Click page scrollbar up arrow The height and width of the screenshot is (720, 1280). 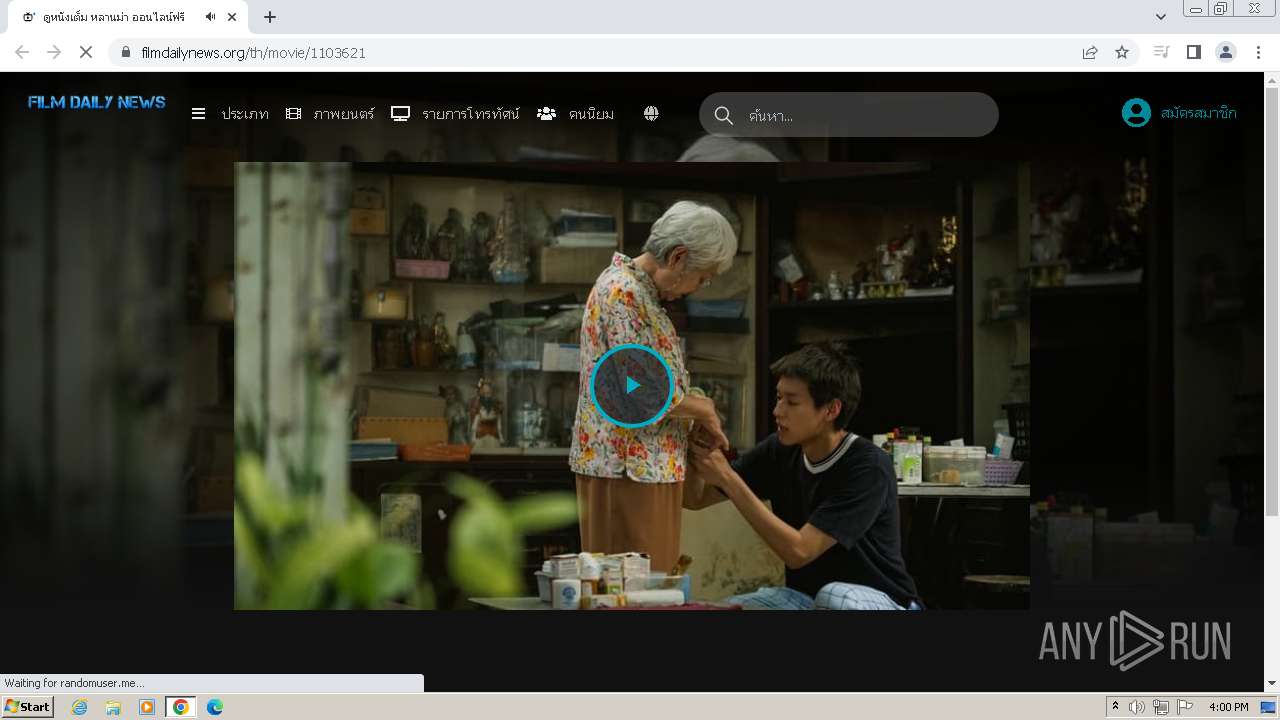tap(1272, 79)
